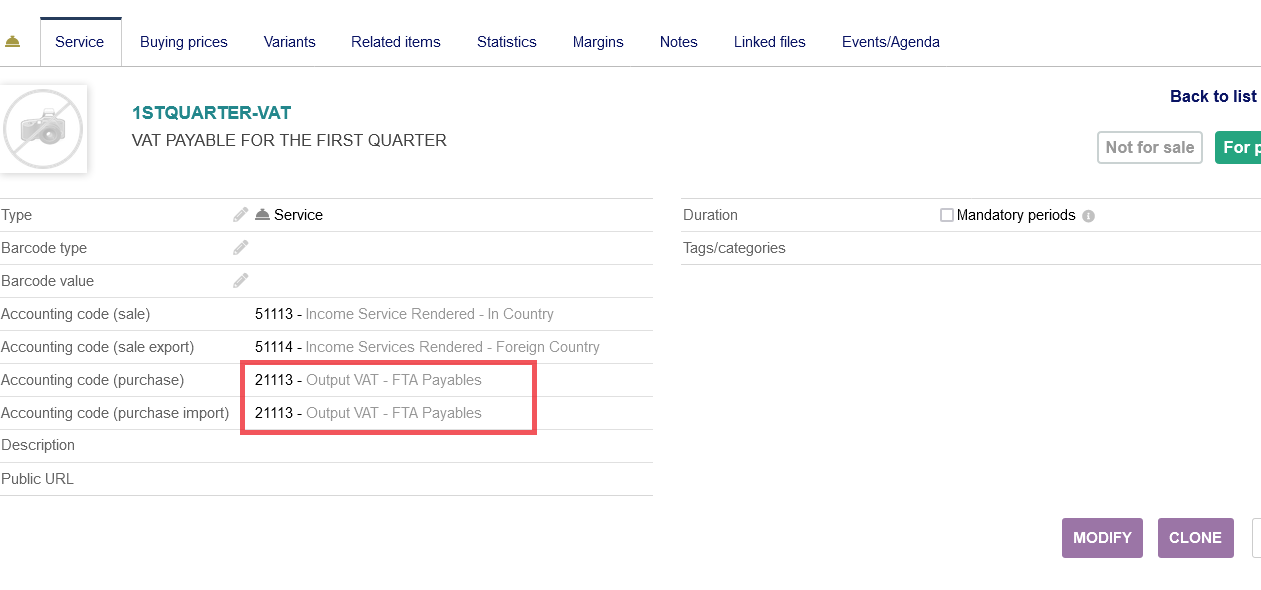Image resolution: width=1261 pixels, height=590 pixels.
Task: Open the Buying prices tab
Action: (x=184, y=42)
